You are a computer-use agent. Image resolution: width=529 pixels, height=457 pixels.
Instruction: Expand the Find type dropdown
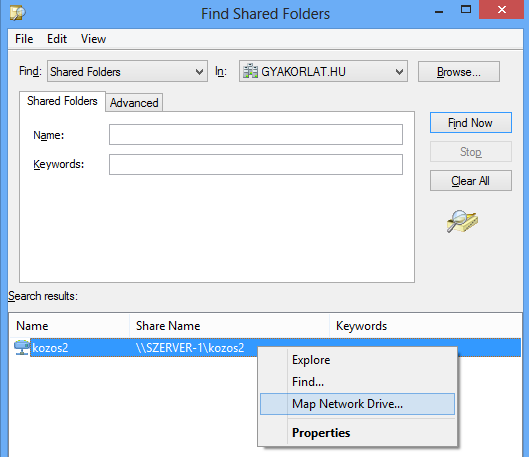tap(199, 72)
